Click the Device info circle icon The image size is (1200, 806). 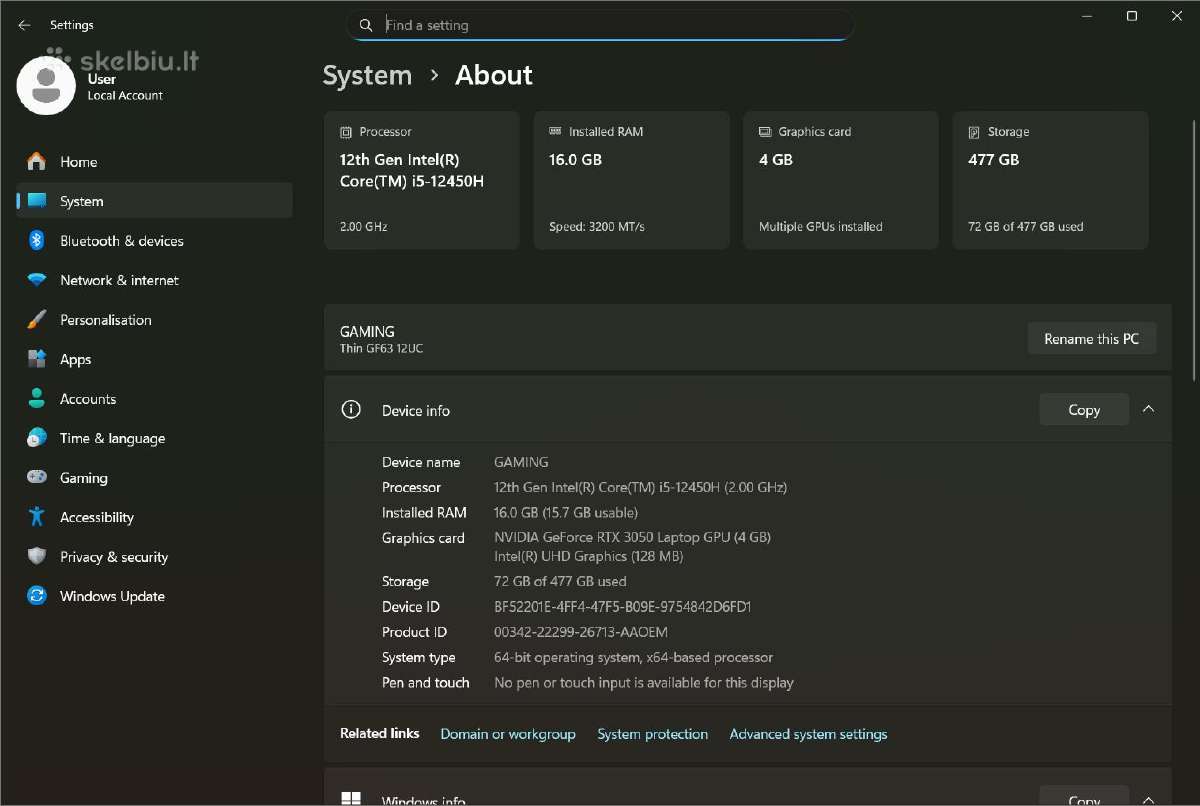click(x=351, y=410)
